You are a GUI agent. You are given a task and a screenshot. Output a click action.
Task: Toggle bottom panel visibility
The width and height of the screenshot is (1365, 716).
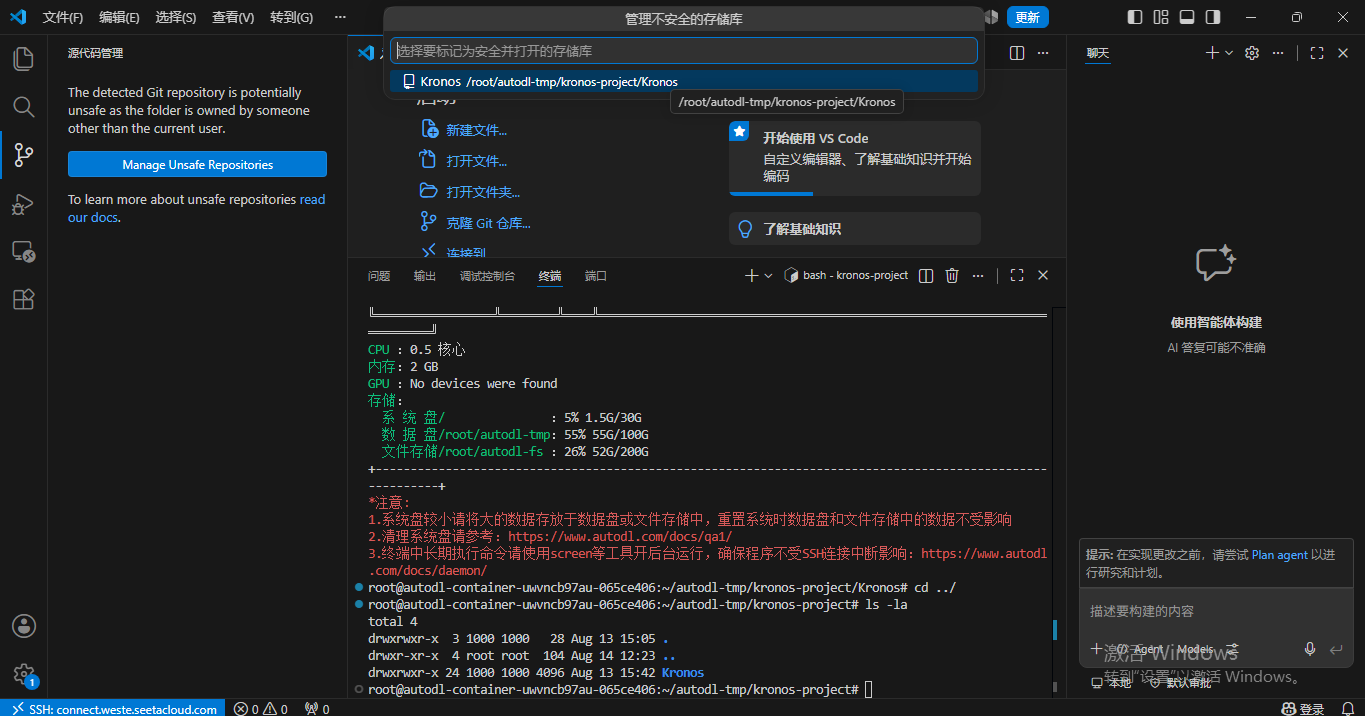click(x=1187, y=17)
